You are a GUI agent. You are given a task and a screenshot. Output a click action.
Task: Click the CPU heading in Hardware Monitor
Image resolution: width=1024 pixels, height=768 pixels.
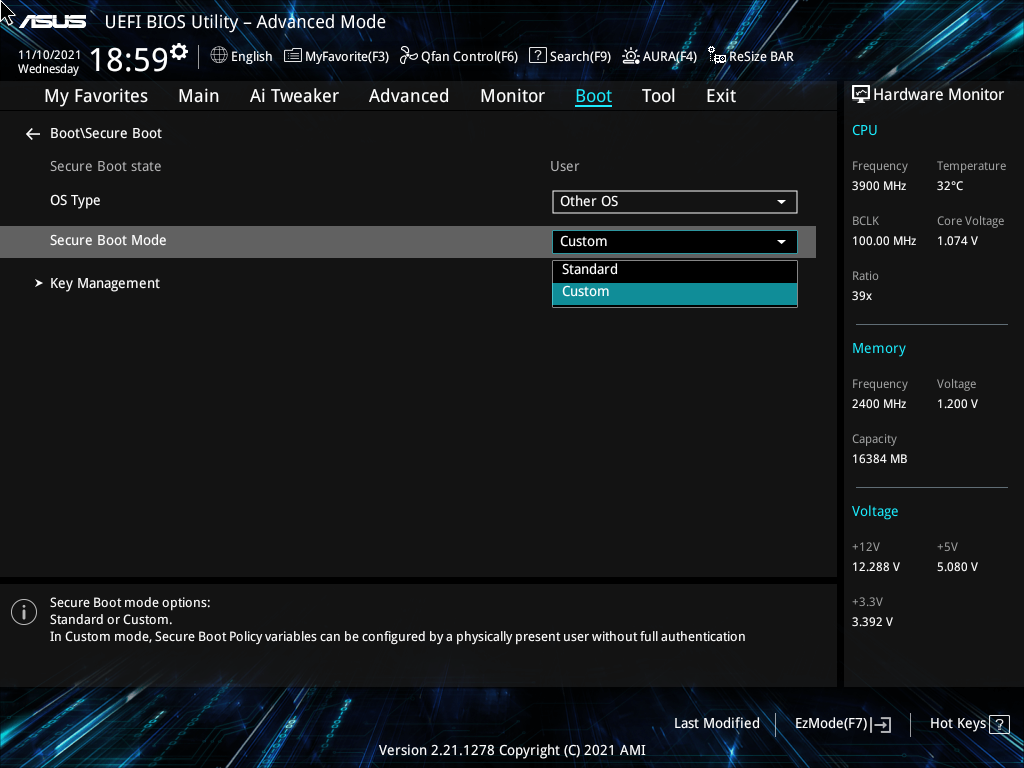pyautogui.click(x=864, y=130)
